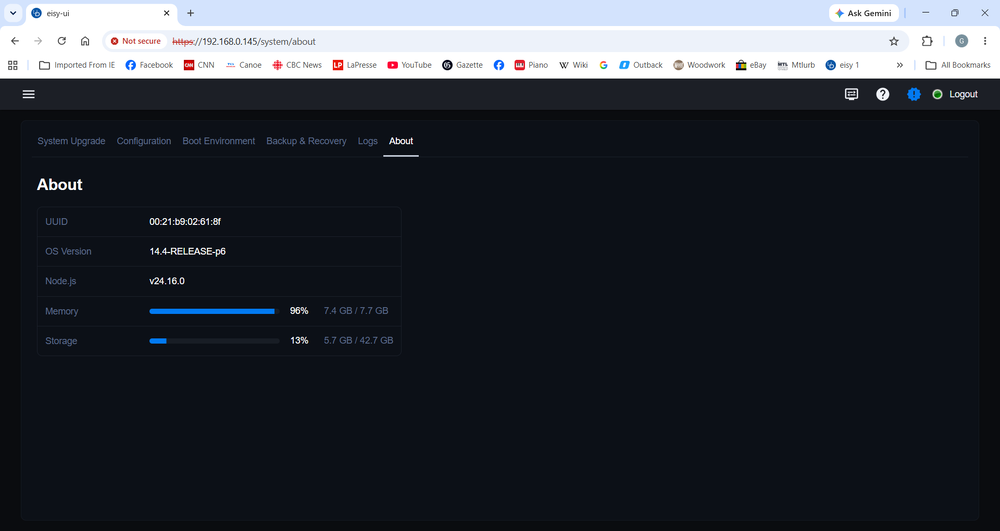Open the browser Extensions puzzle icon
The width and height of the screenshot is (1000, 531).
click(x=927, y=41)
